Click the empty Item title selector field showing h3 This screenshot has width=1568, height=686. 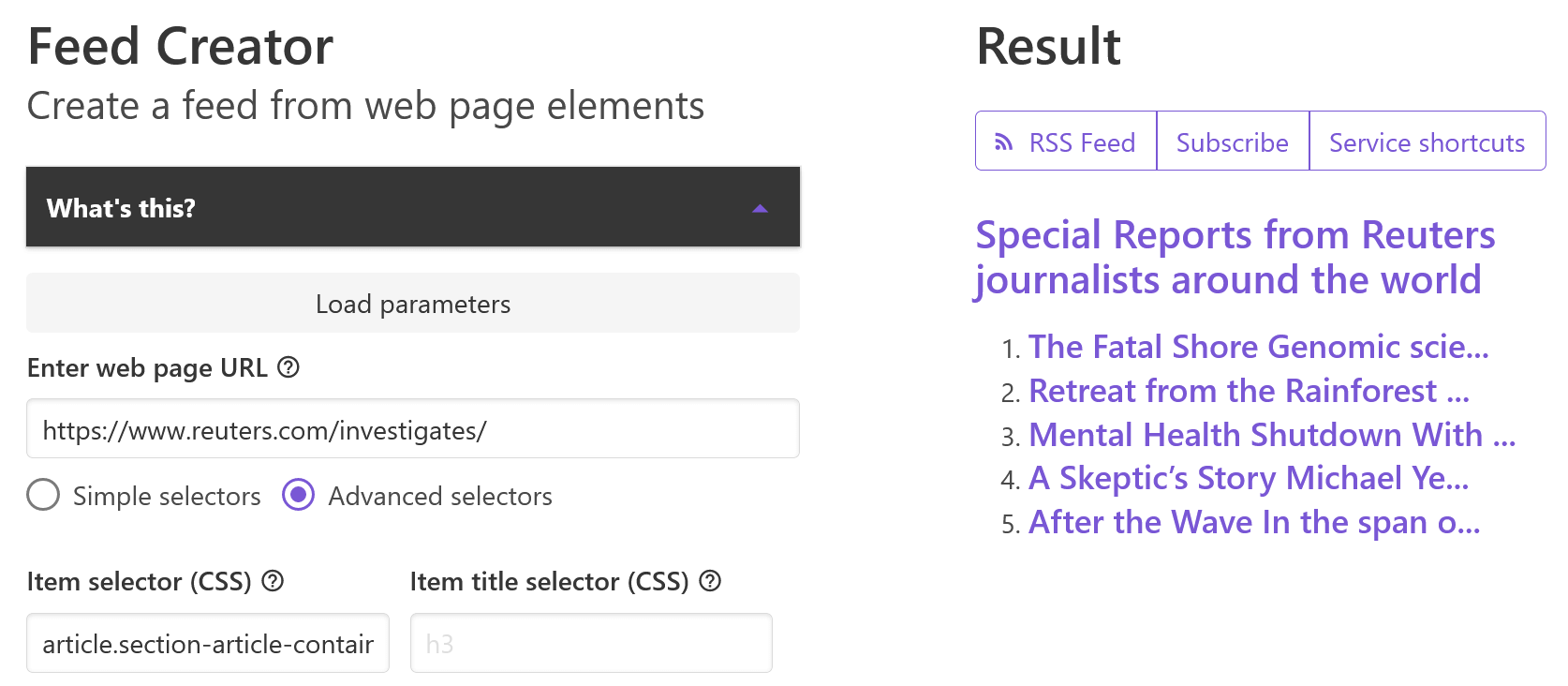590,642
